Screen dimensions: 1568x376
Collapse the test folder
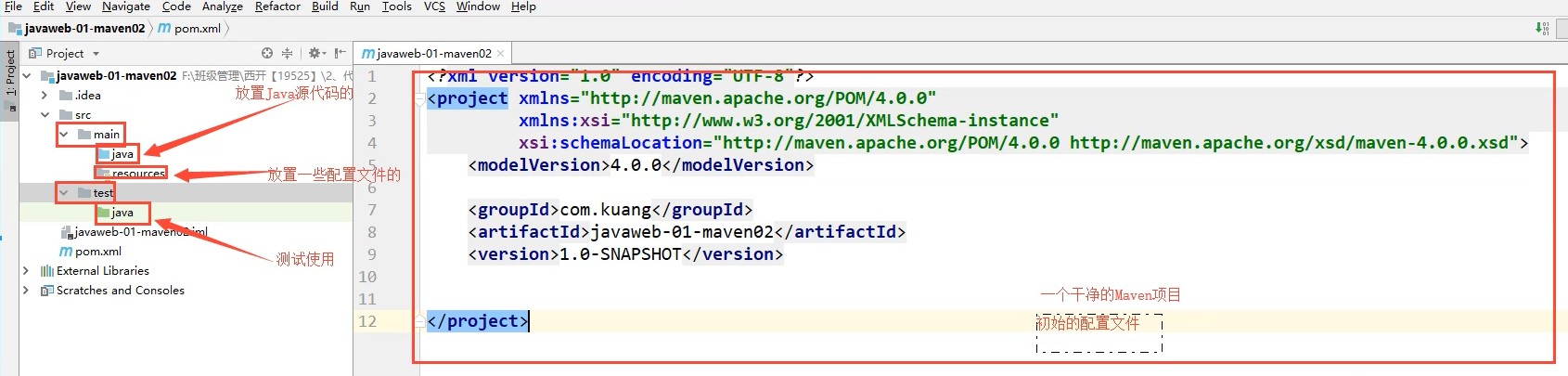tap(64, 193)
